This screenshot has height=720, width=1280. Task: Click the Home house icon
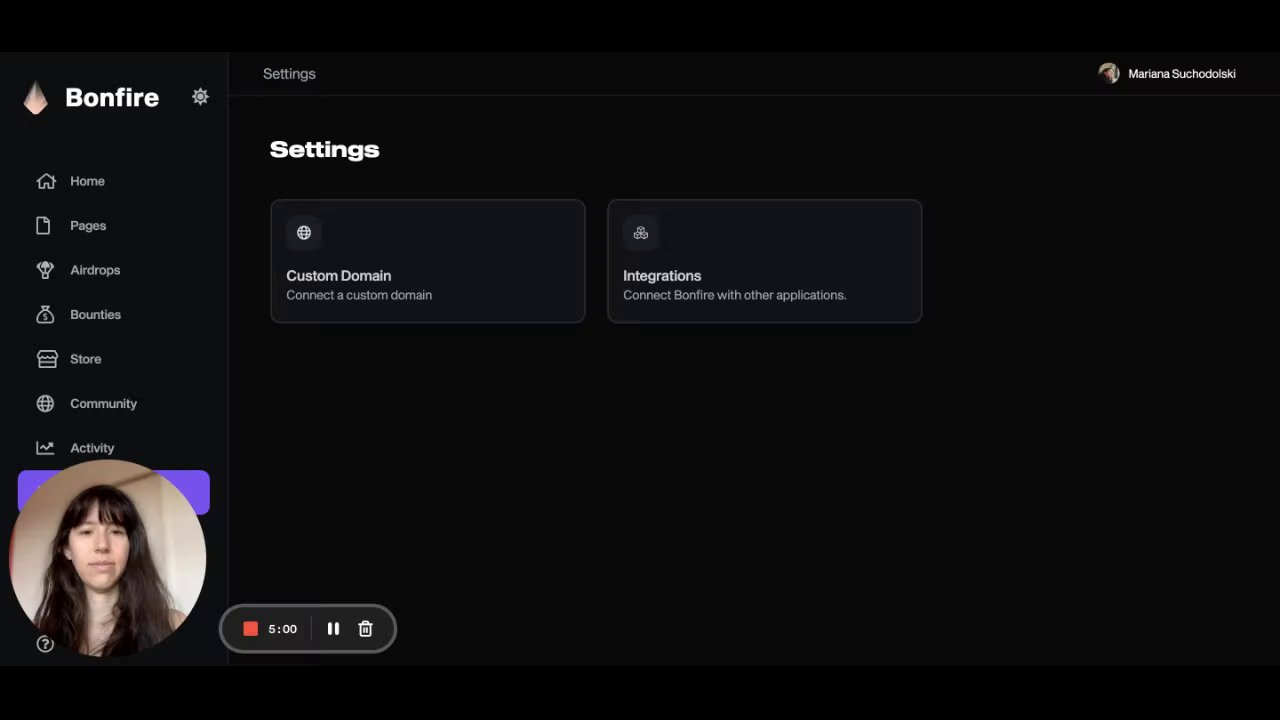[46, 181]
